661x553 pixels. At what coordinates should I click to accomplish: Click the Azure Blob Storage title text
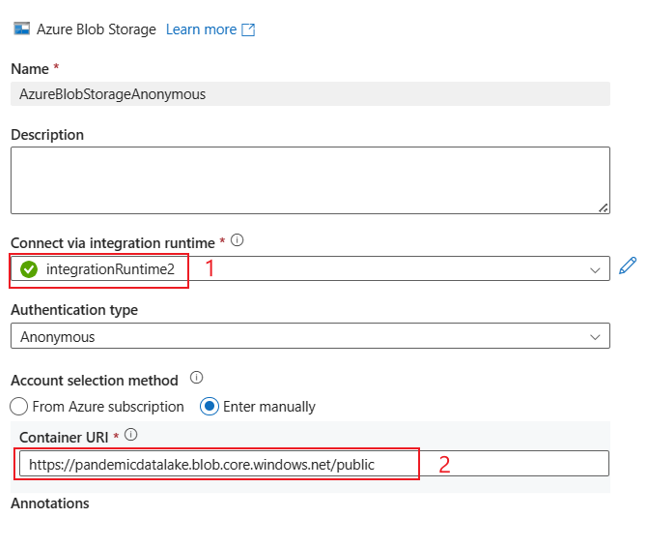[96, 30]
